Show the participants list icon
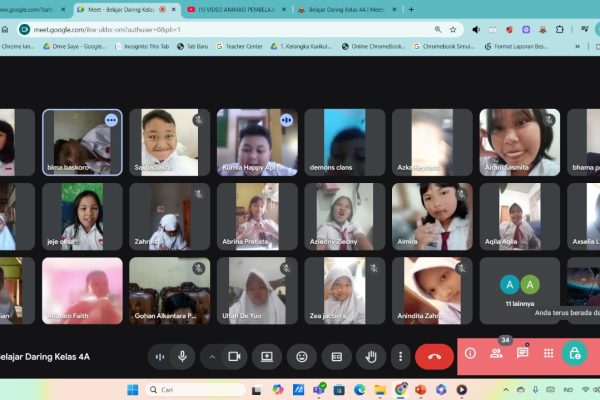Image resolution: width=600 pixels, height=400 pixels. (x=496, y=353)
